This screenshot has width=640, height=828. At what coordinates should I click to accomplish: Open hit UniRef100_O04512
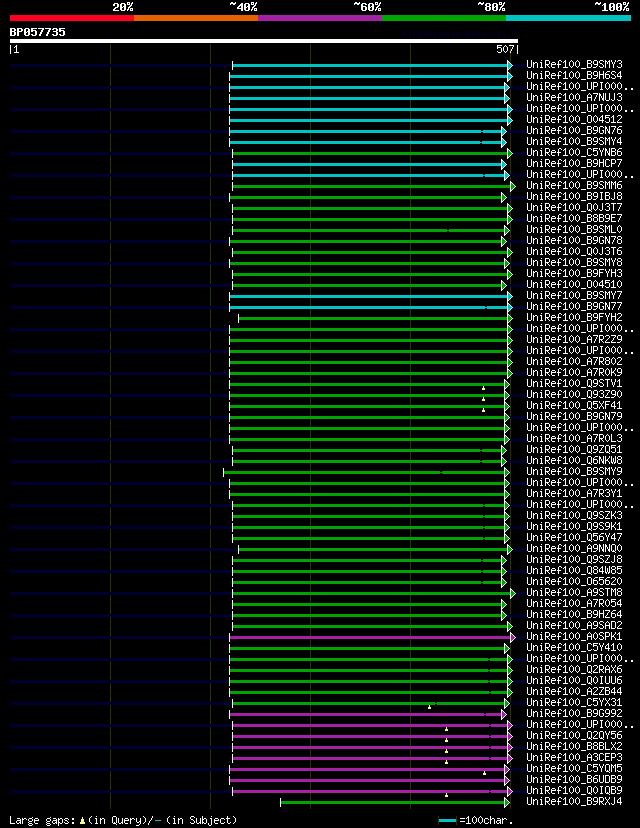click(x=574, y=119)
